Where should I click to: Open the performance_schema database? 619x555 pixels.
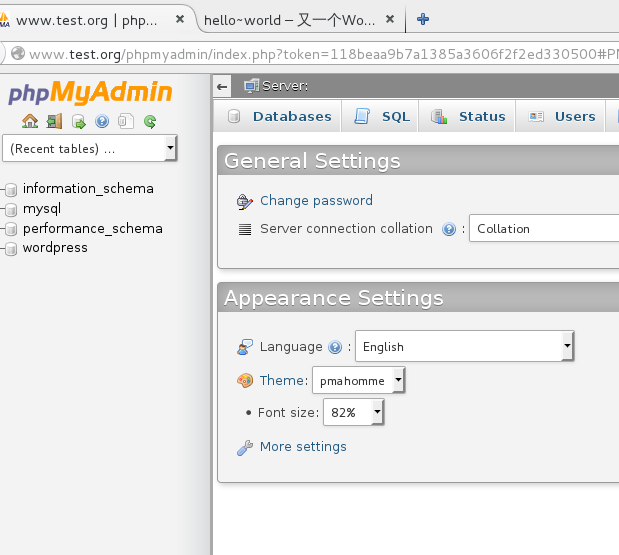click(x=93, y=229)
